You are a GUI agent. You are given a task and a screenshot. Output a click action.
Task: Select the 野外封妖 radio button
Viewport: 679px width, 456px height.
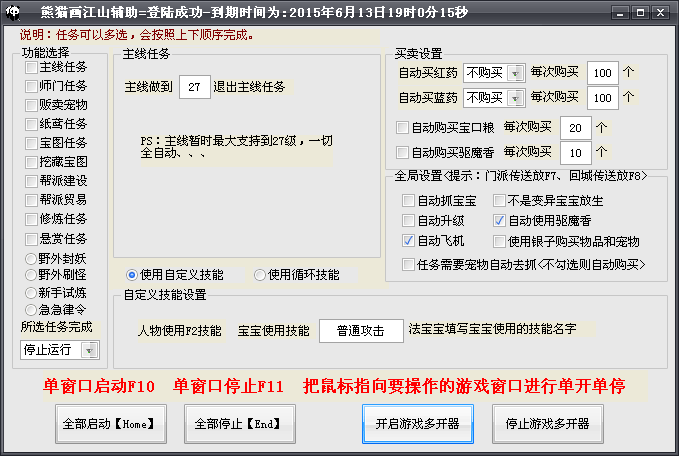click(31, 259)
